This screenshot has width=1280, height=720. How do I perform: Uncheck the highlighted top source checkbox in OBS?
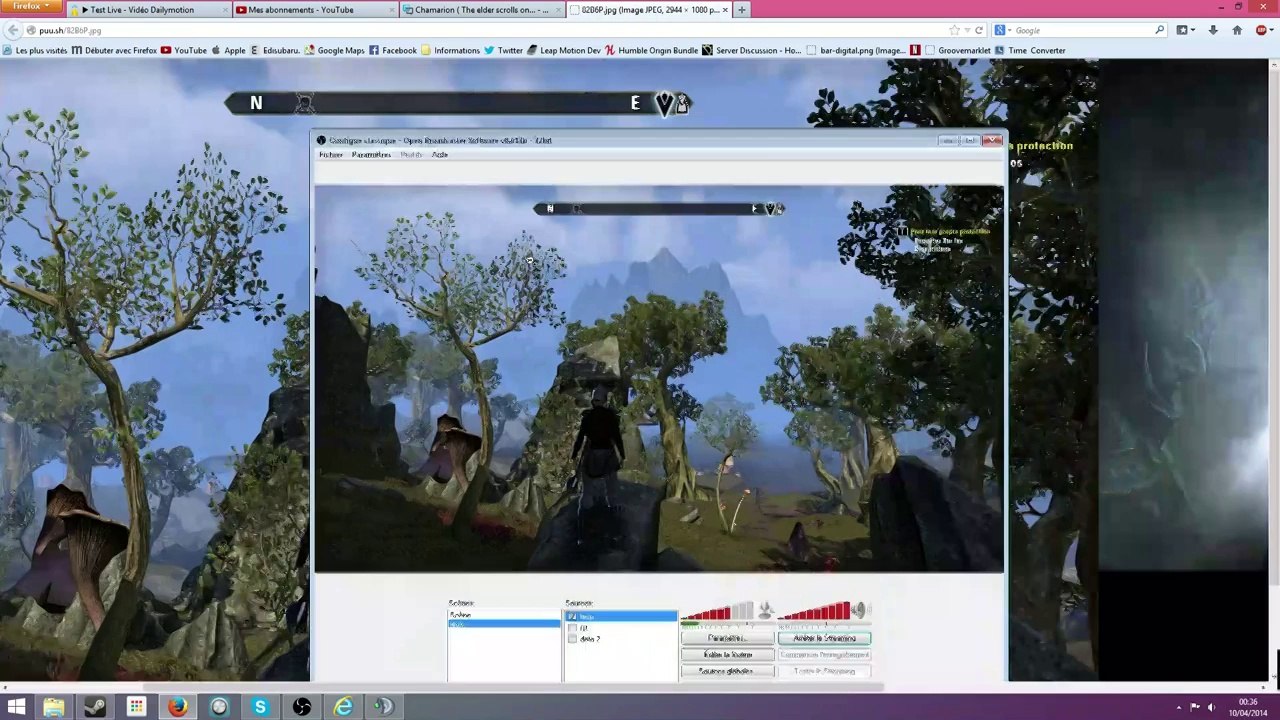coord(572,617)
